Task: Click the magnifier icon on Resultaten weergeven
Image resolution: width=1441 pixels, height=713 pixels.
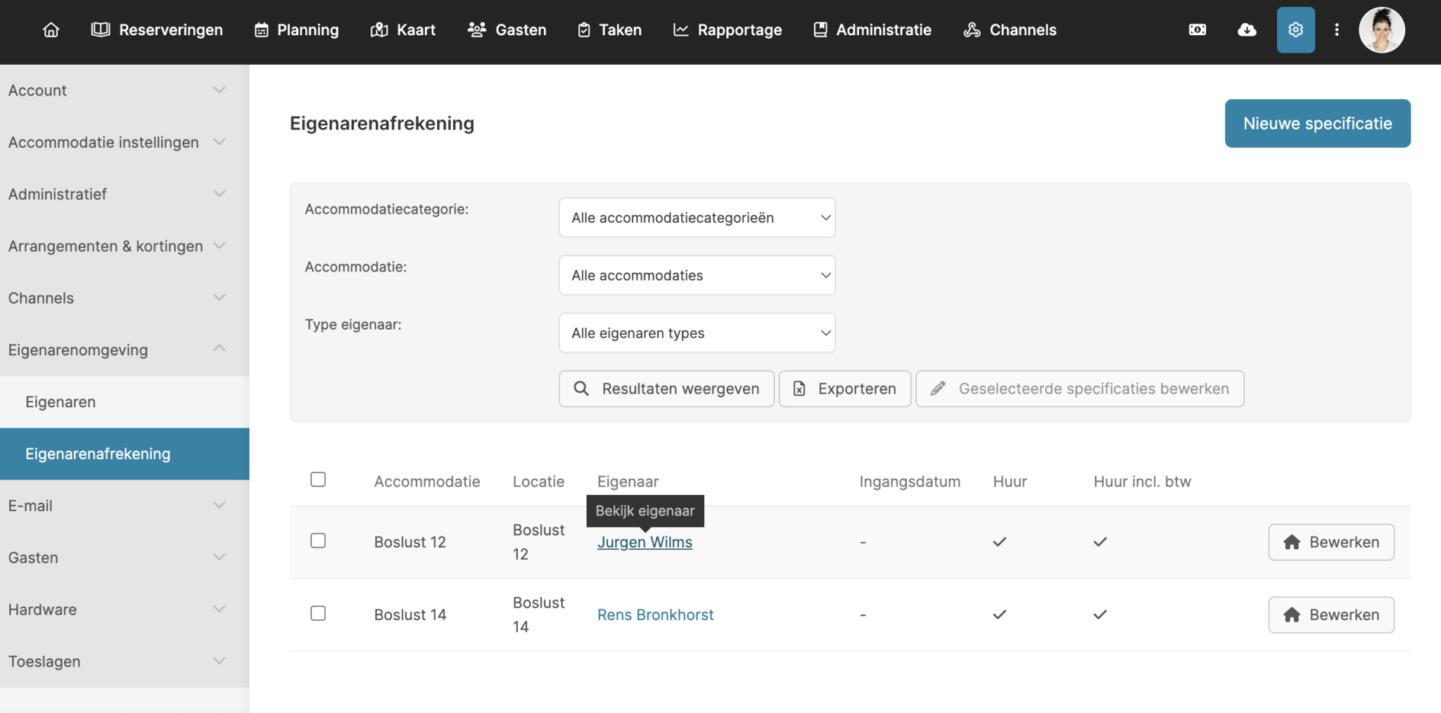Action: click(581, 389)
